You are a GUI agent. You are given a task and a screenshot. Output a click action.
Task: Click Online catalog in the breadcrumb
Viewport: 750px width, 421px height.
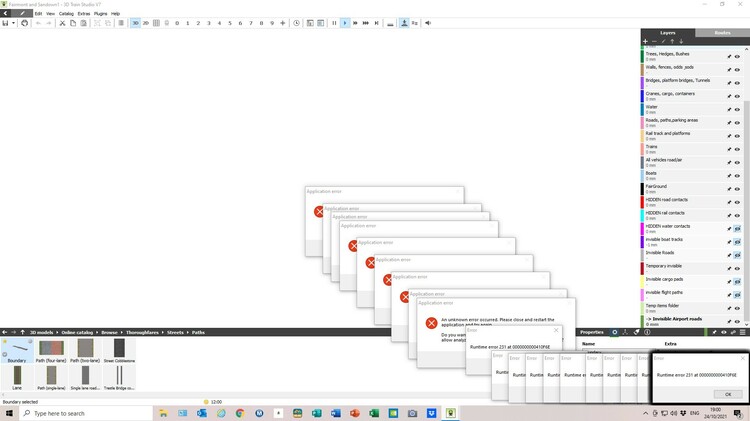tap(77, 332)
